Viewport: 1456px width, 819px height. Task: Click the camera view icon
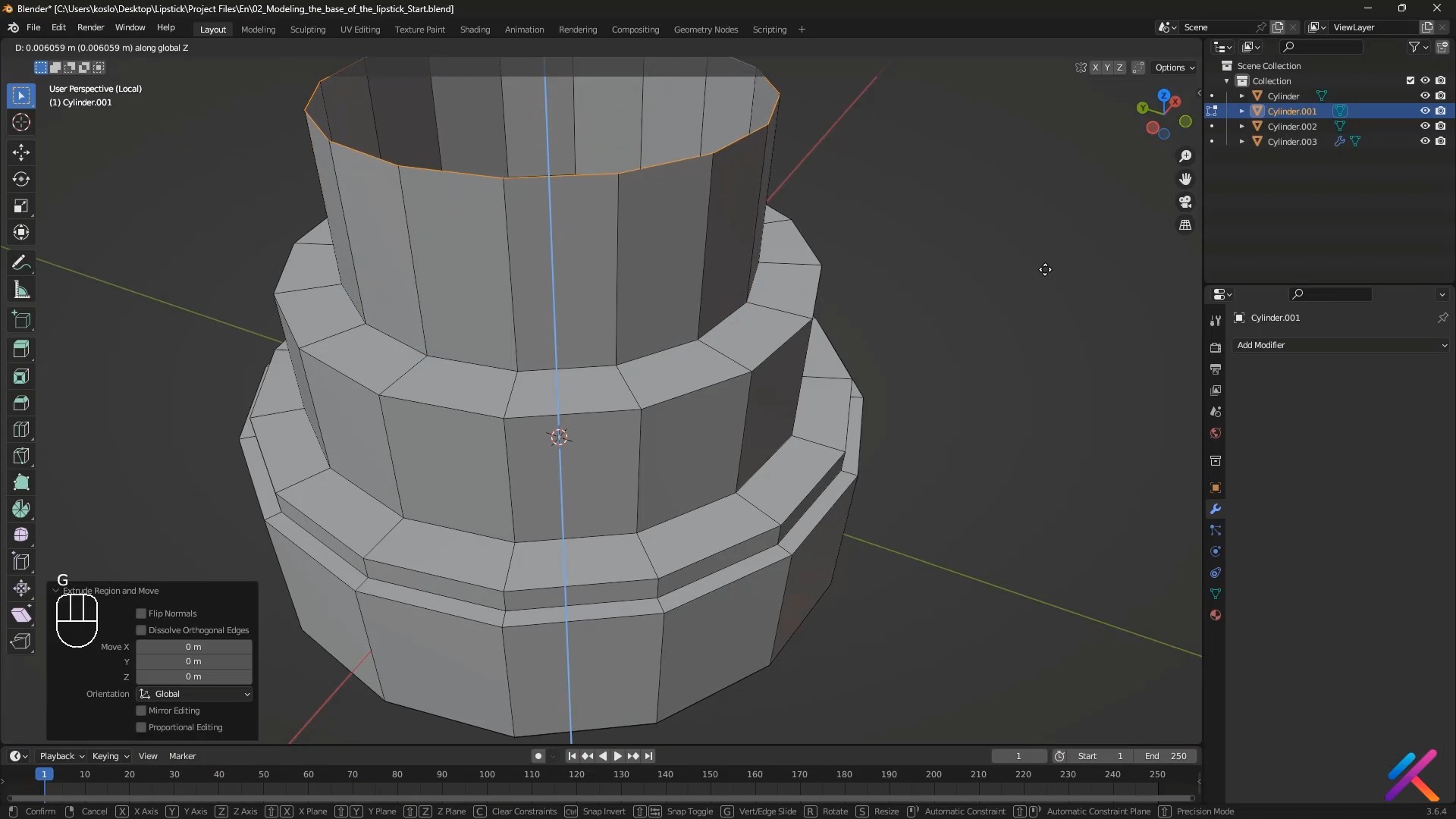pyautogui.click(x=1185, y=202)
